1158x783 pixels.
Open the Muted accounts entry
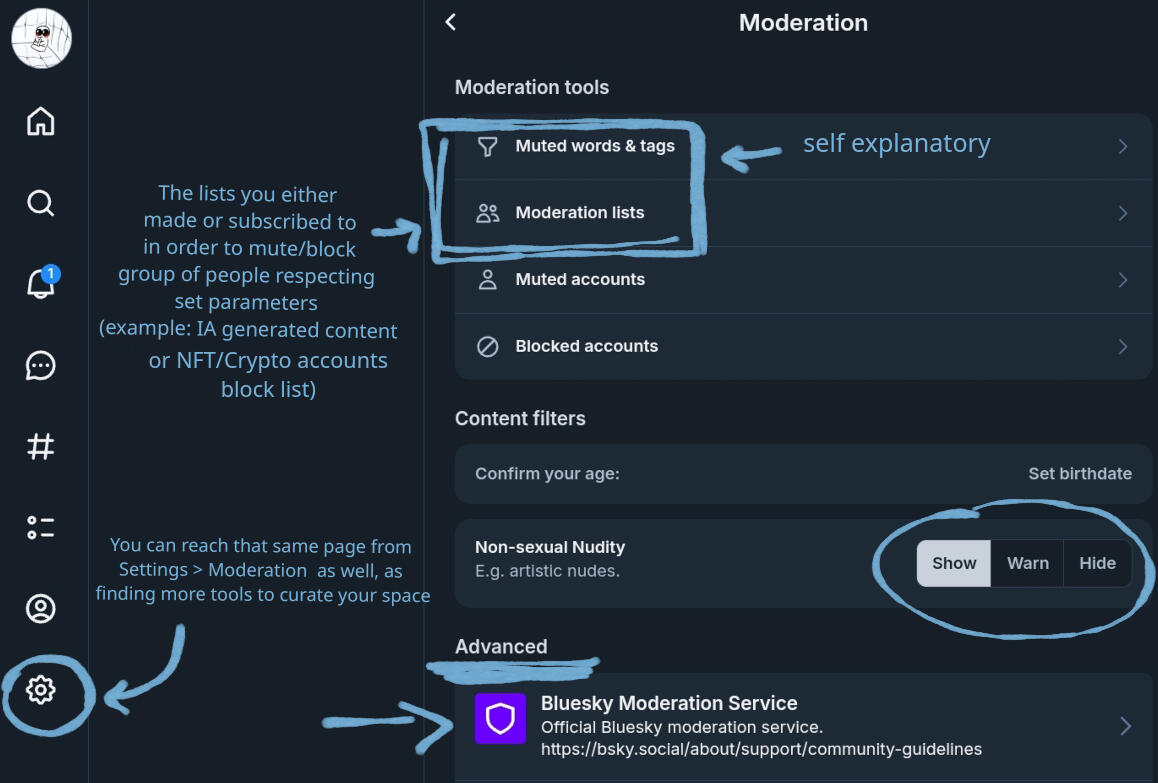[580, 280]
